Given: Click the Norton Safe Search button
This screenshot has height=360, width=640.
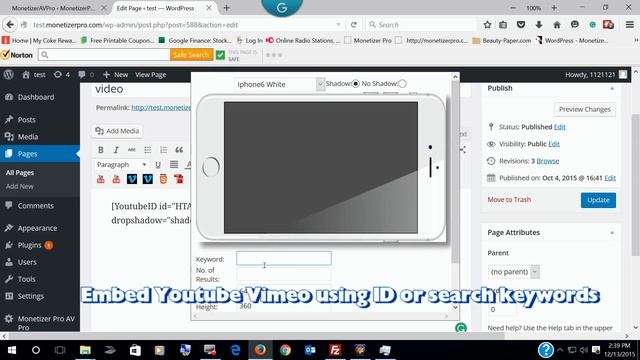Looking at the screenshot, I should (191, 55).
